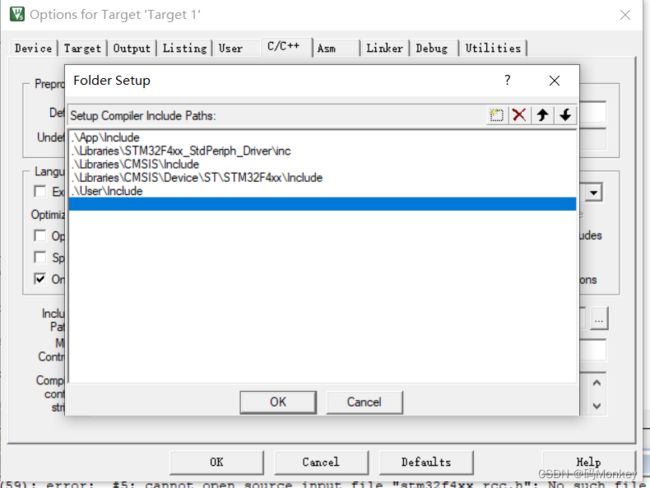Open the Output tab
650x488 pixels.
point(131,48)
